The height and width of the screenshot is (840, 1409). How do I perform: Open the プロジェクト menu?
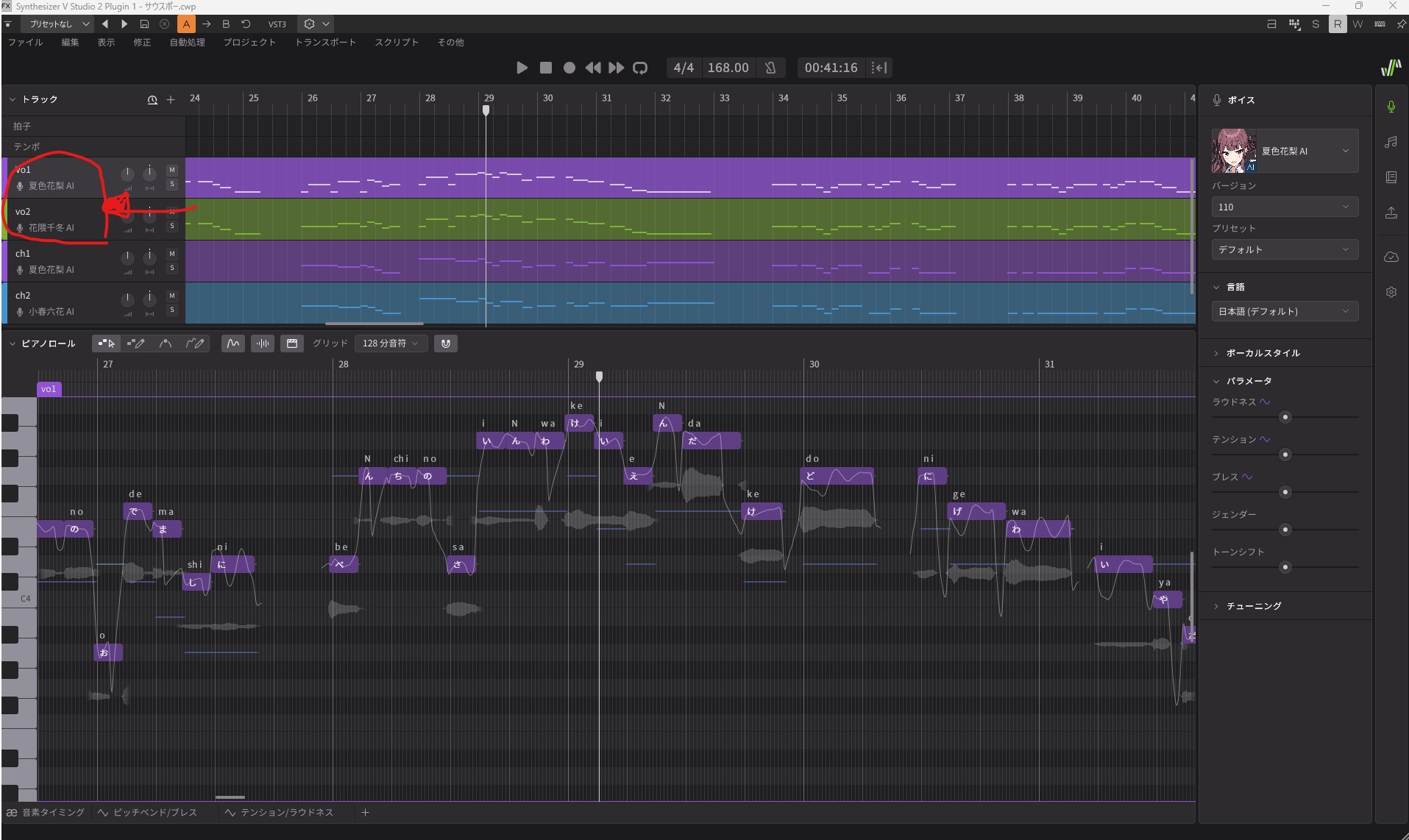249,43
